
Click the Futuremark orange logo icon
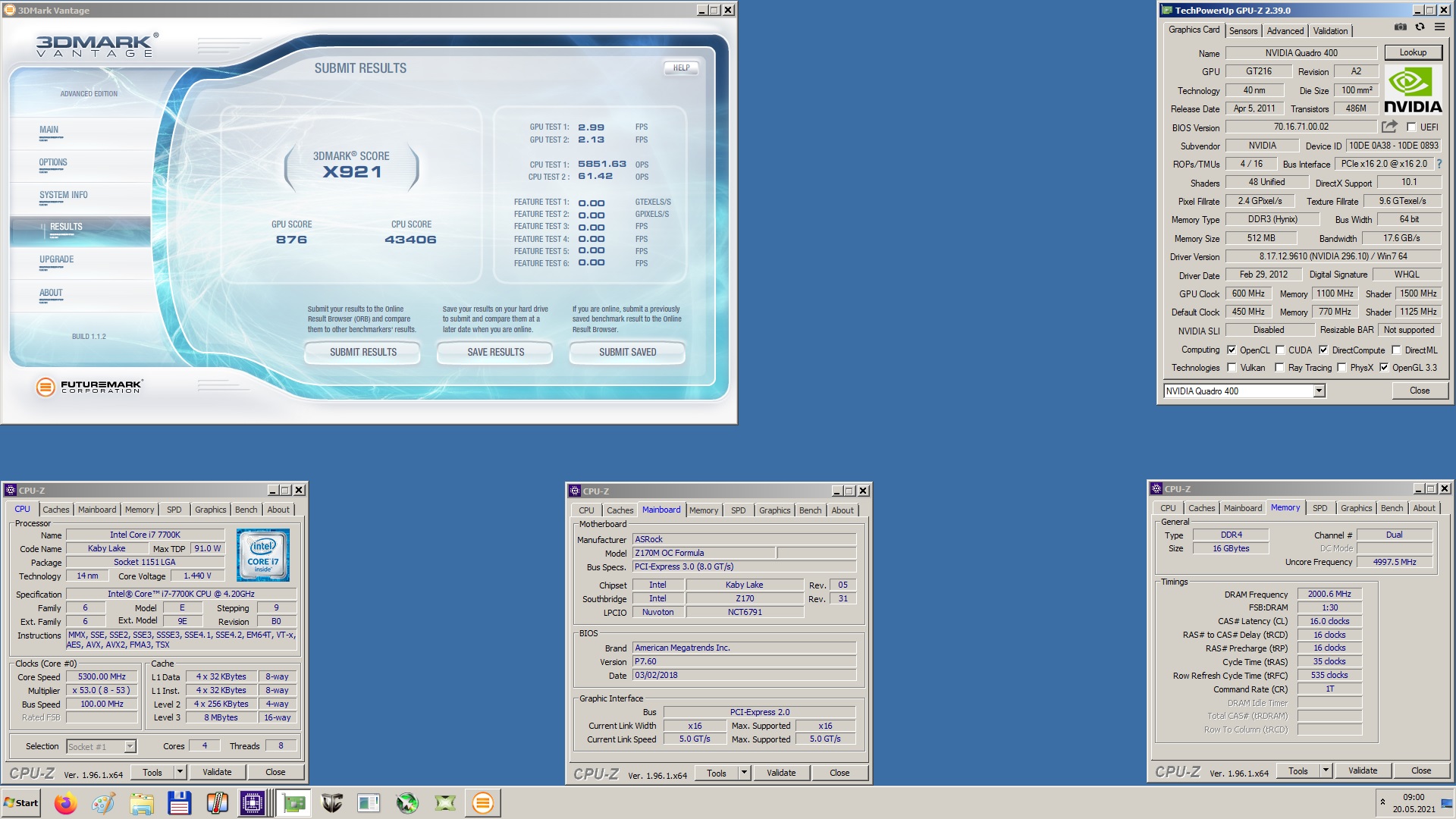point(45,387)
